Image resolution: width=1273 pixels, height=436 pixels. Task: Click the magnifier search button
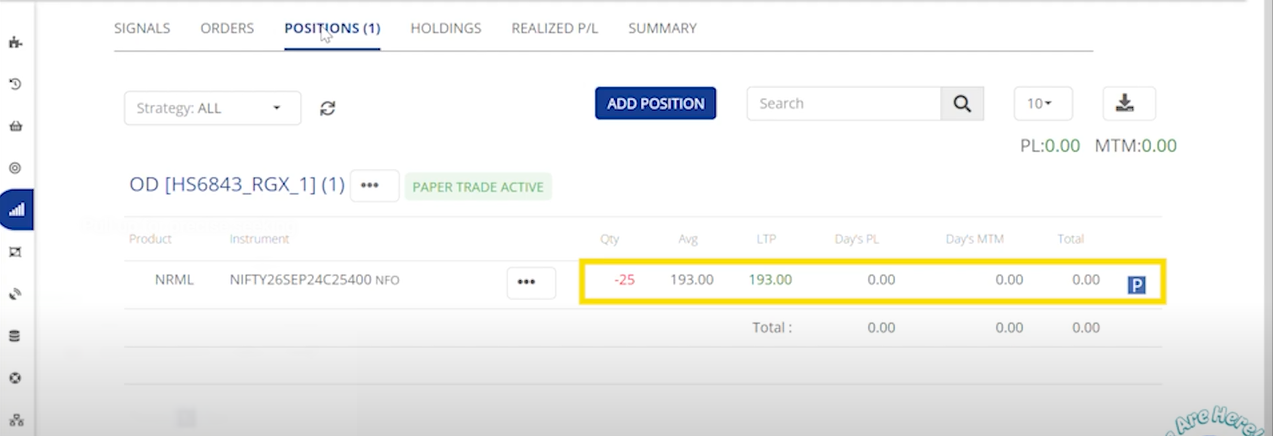(x=962, y=104)
